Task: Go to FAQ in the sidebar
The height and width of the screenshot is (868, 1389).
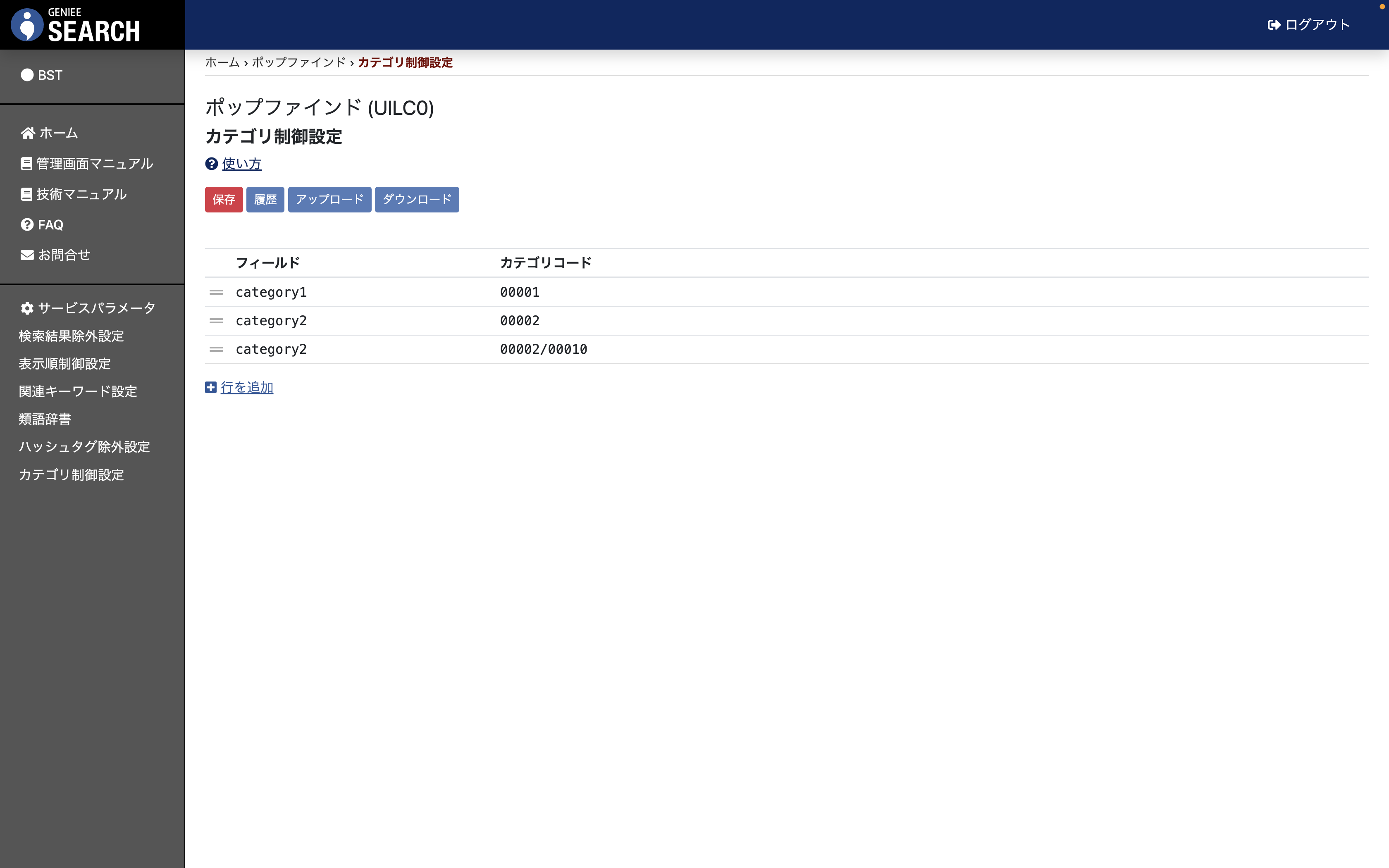Action: [50, 224]
